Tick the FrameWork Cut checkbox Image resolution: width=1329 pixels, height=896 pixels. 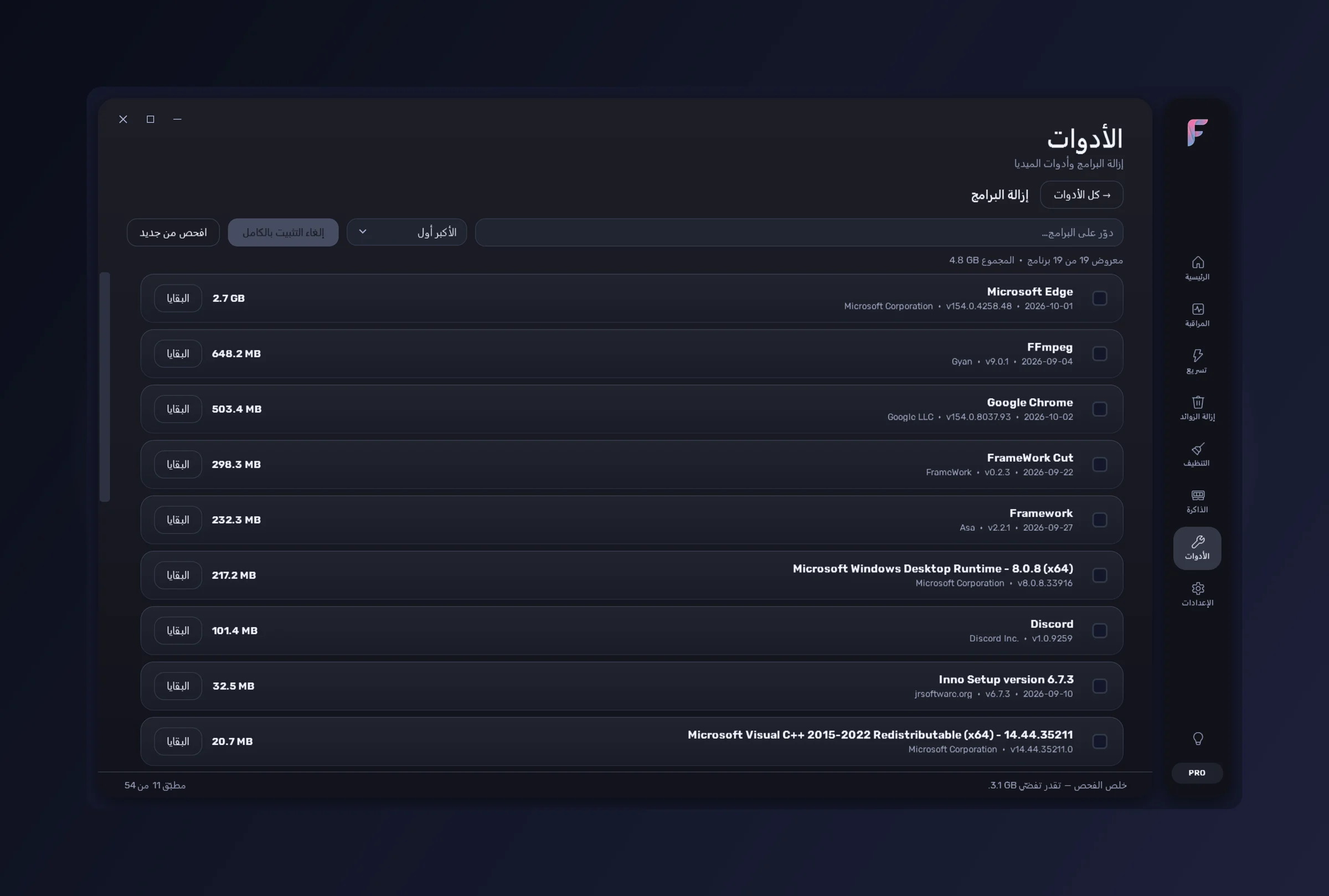coord(1100,465)
